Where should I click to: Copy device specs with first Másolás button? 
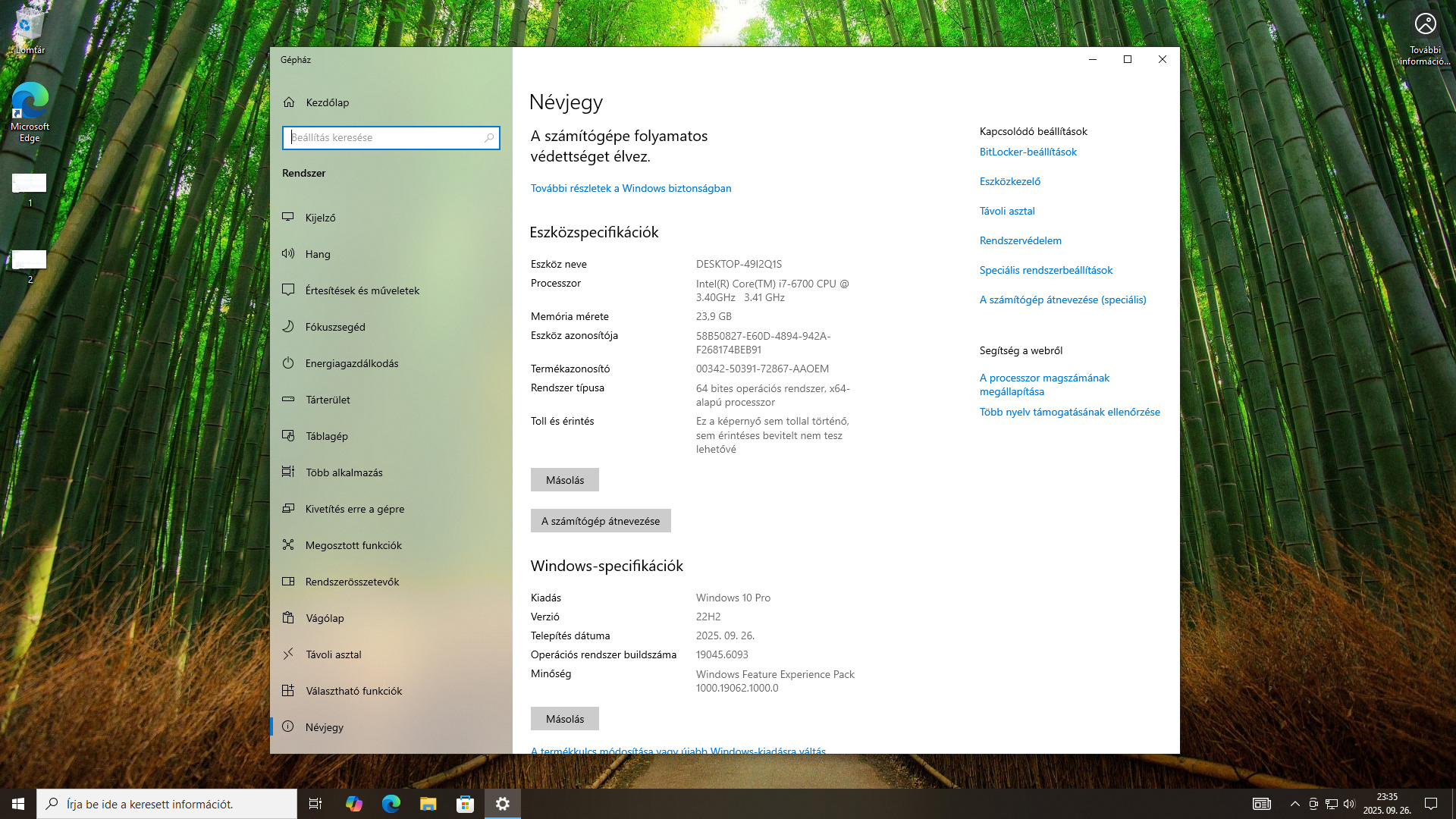[x=564, y=480]
